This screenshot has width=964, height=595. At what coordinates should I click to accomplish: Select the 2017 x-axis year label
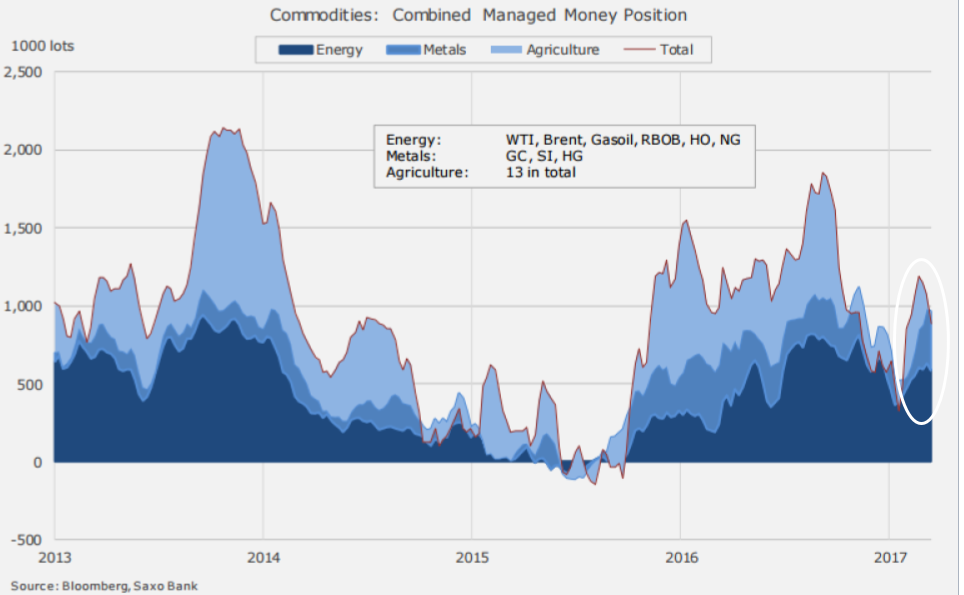(889, 555)
